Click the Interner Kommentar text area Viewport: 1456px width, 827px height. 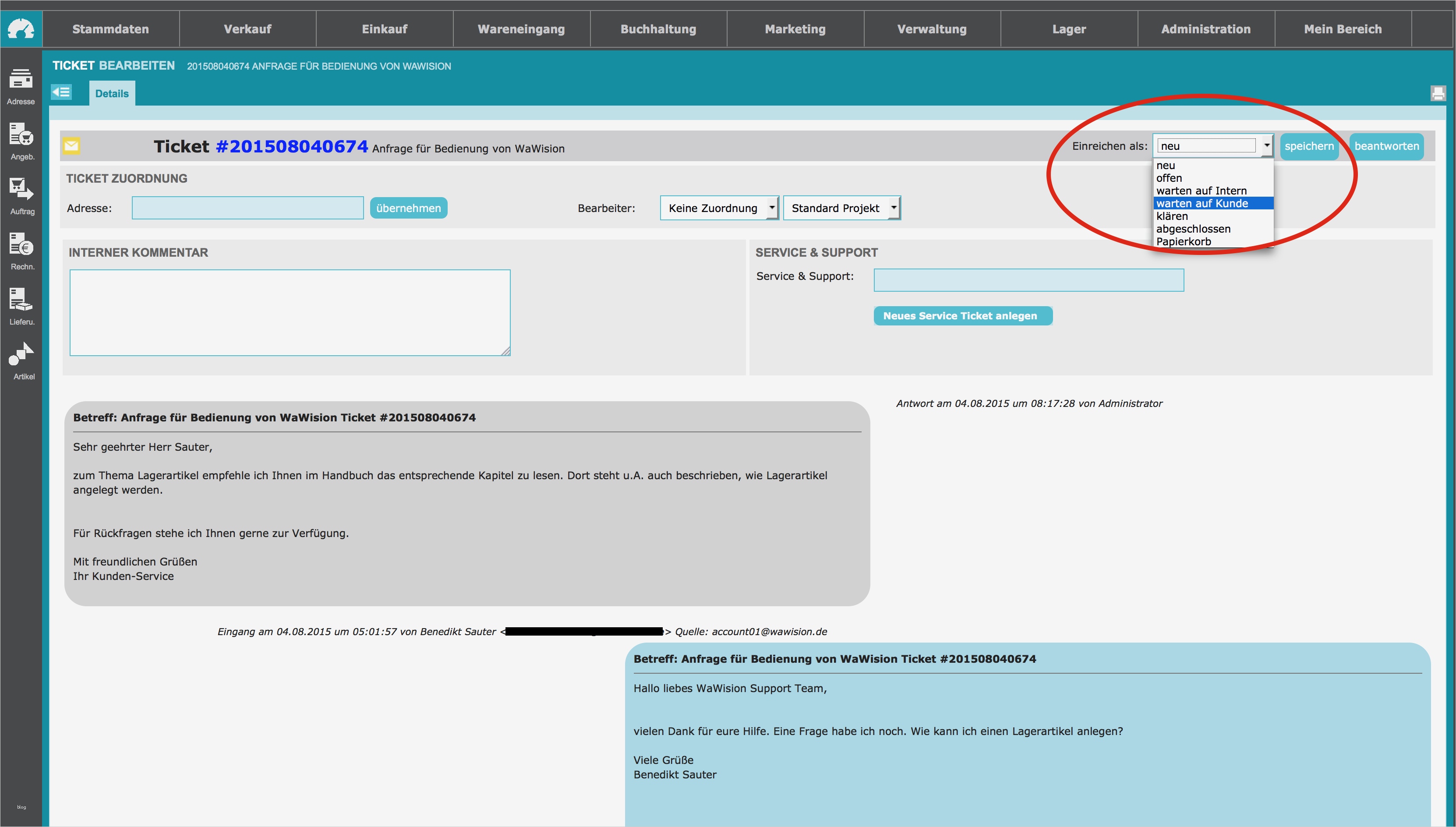pos(290,312)
